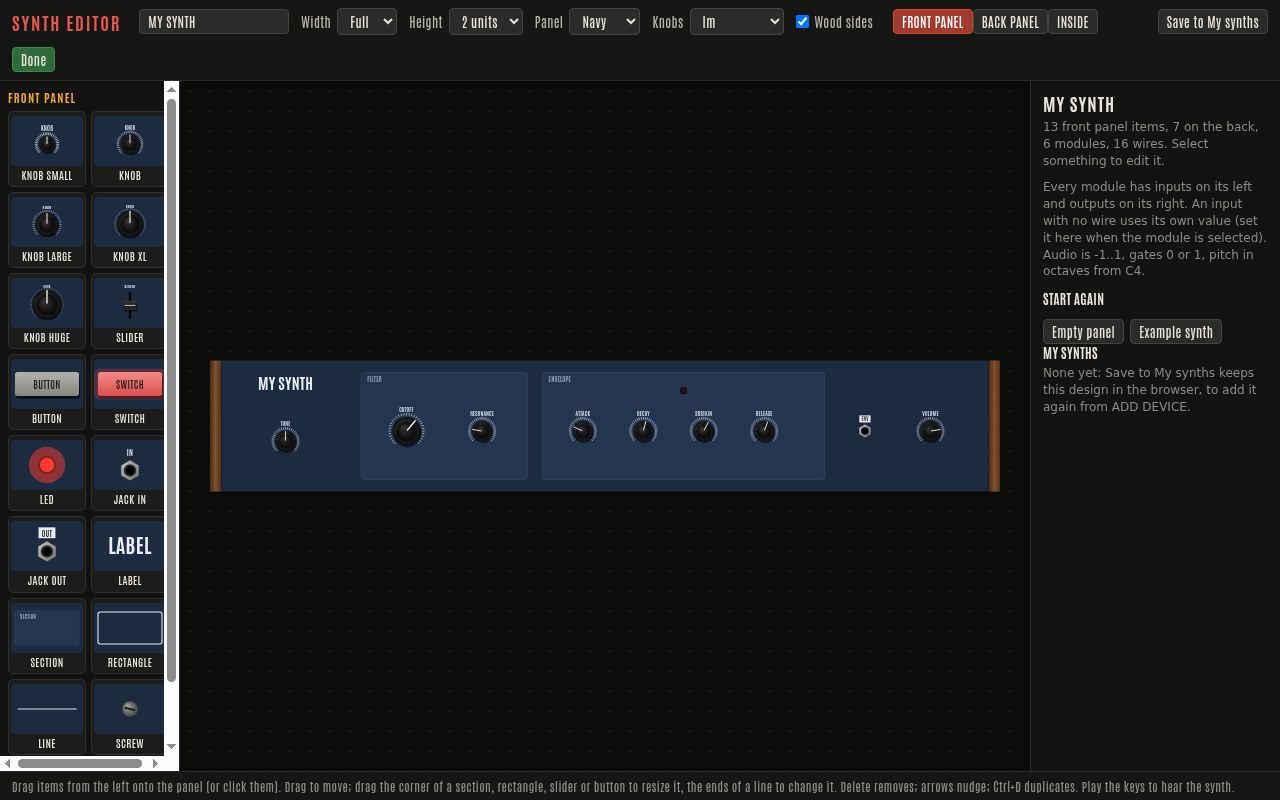Open the Width dropdown
Viewport: 1280px width, 800px height.
tap(367, 21)
